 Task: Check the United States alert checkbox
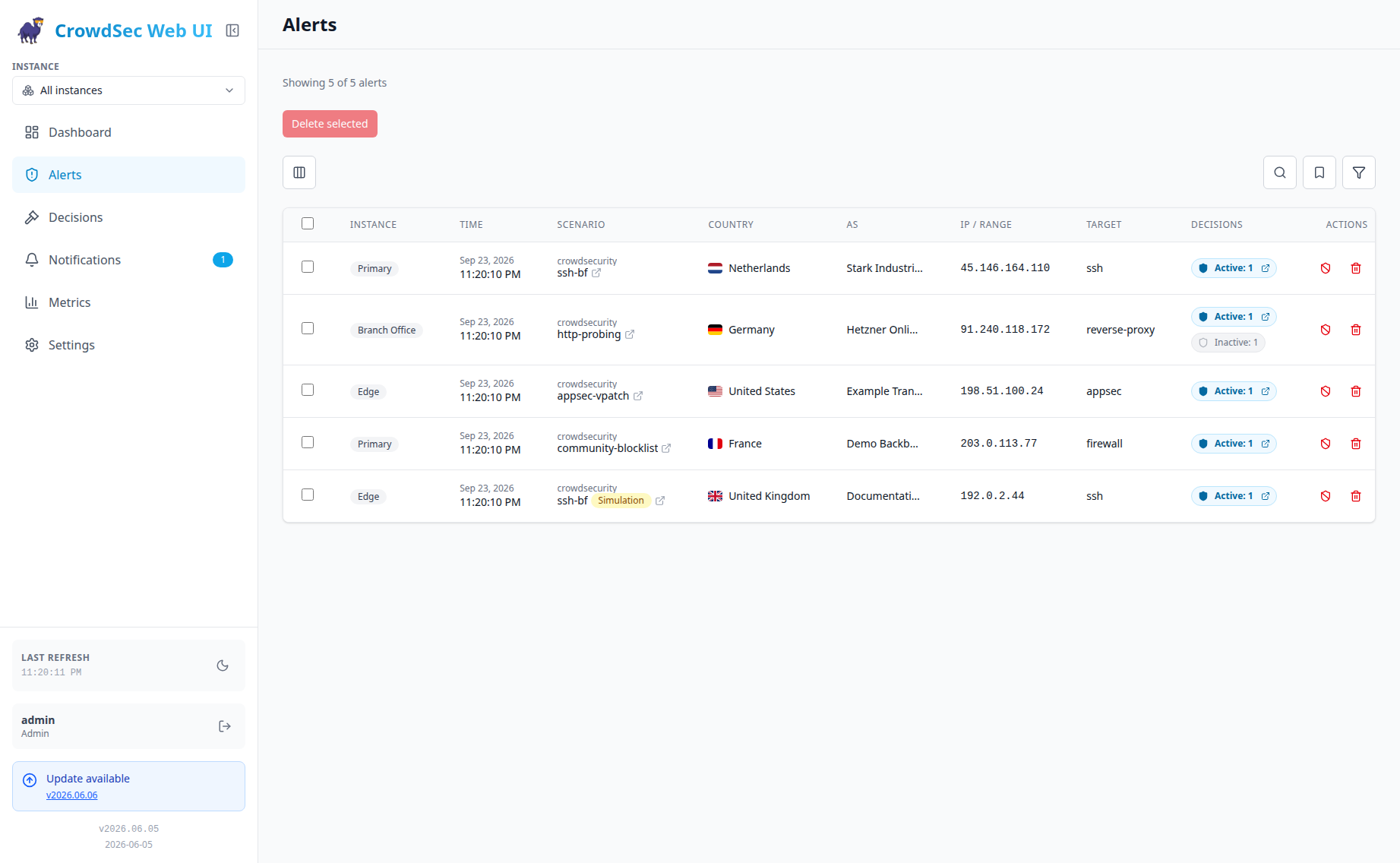click(308, 390)
